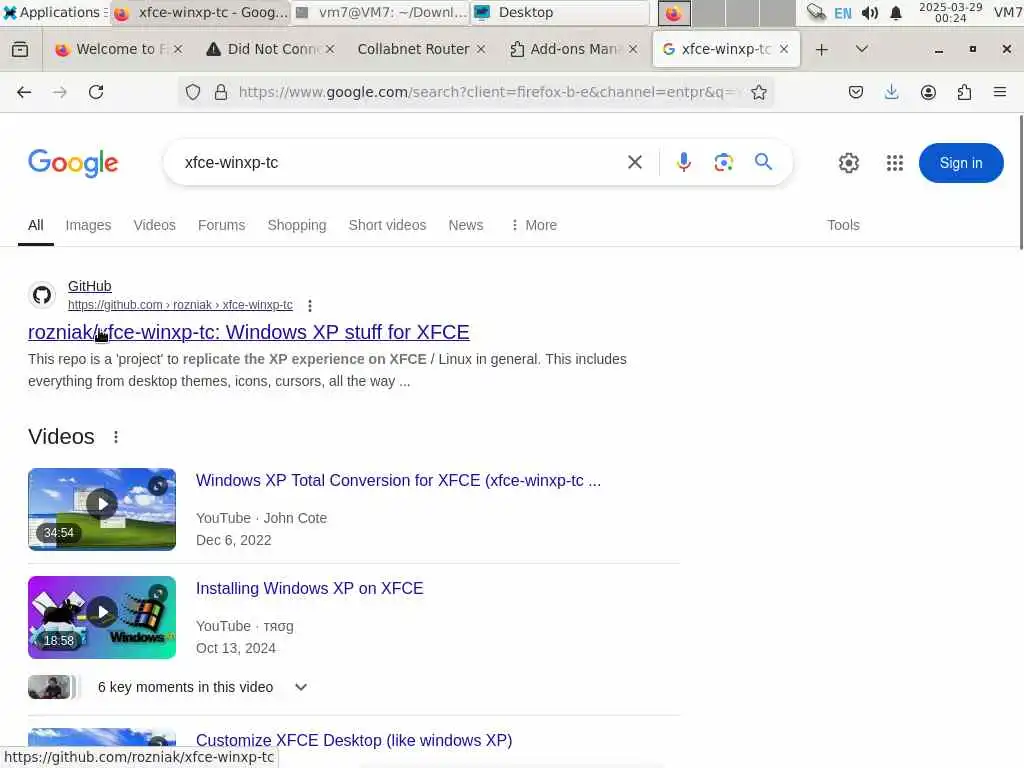Click the Google logo
The width and height of the screenshot is (1024, 768).
pyautogui.click(x=73, y=163)
